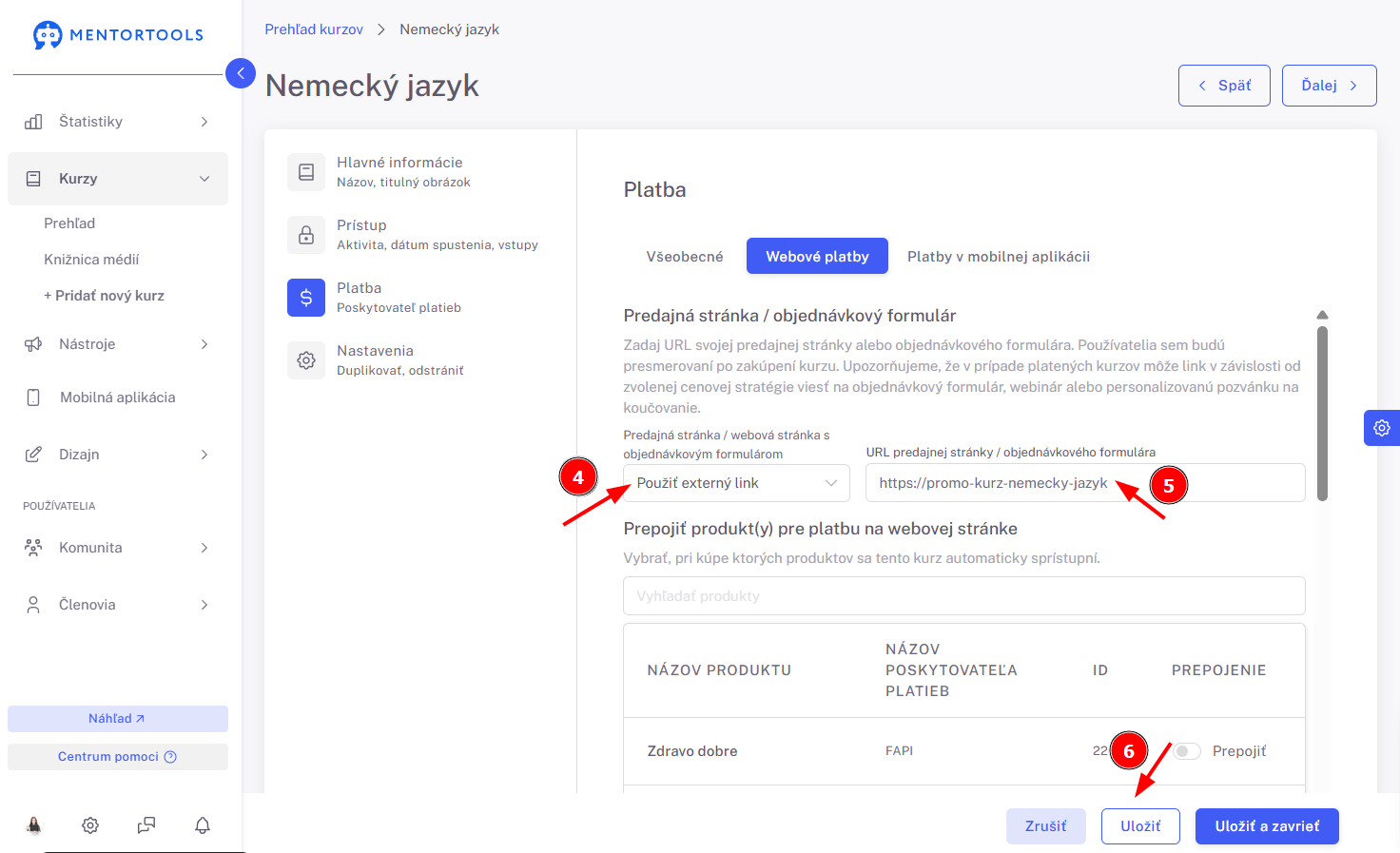Expand the Štatistiky sidebar menu

(118, 122)
